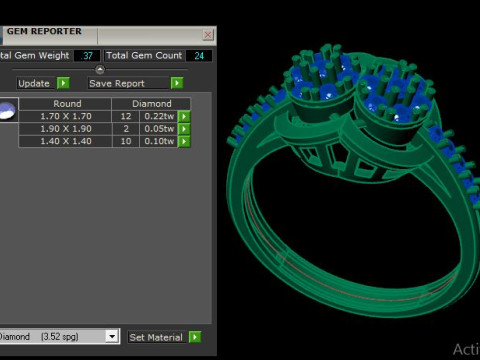This screenshot has height=360, width=480.
Task: Click the Round column header
Action: (x=65, y=104)
